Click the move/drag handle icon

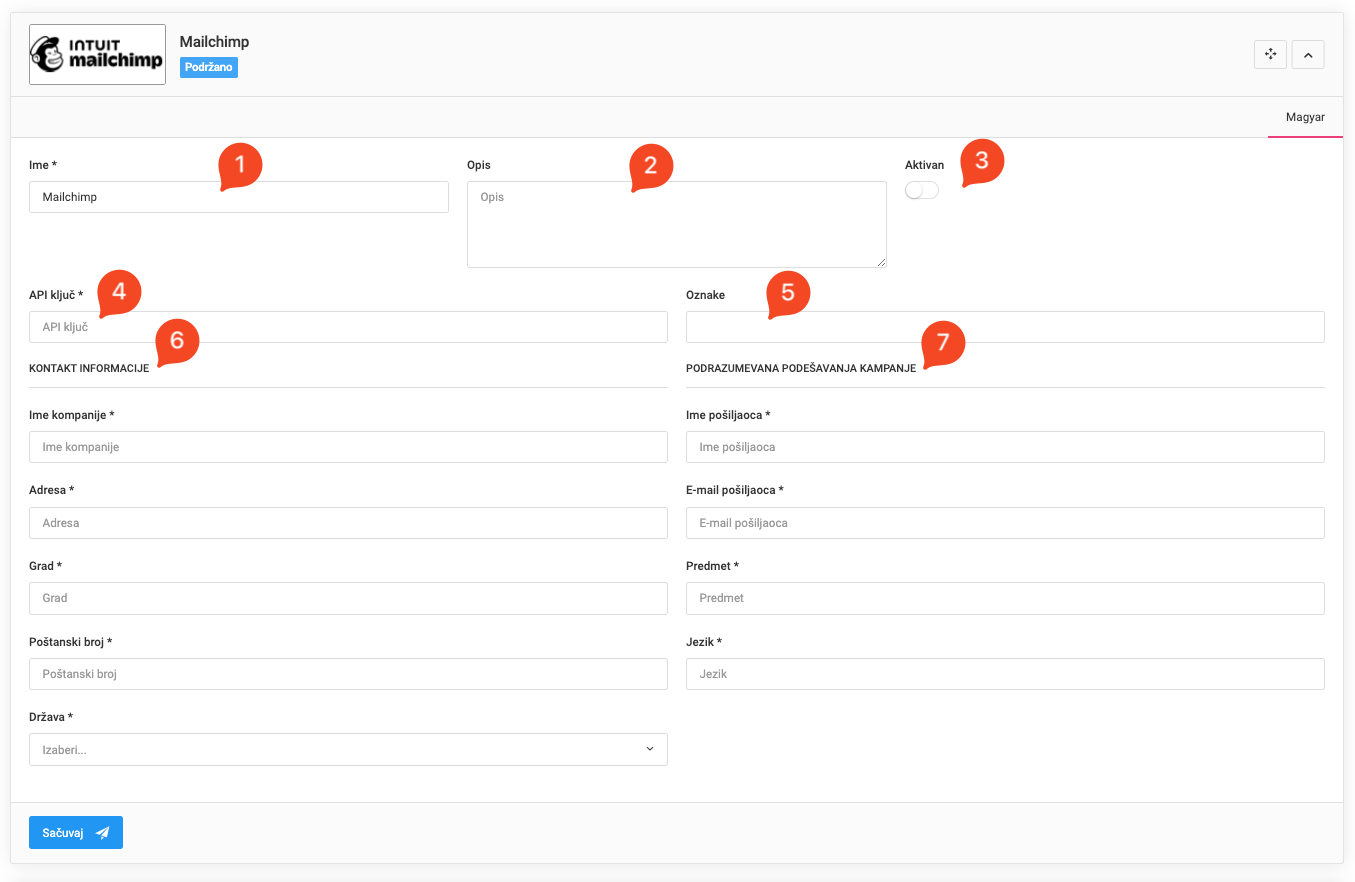click(x=1270, y=54)
